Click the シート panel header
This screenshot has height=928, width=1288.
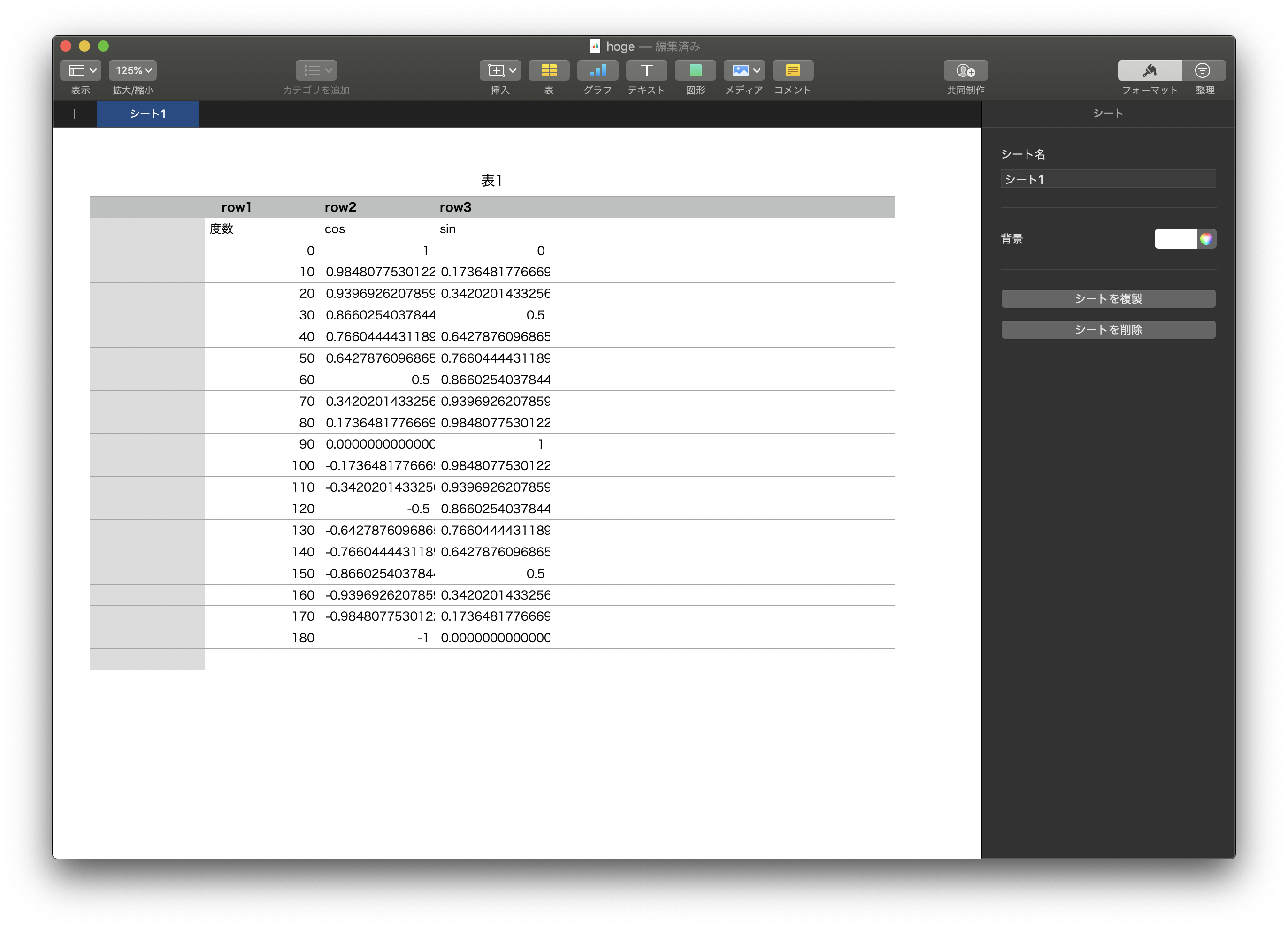point(1107,113)
